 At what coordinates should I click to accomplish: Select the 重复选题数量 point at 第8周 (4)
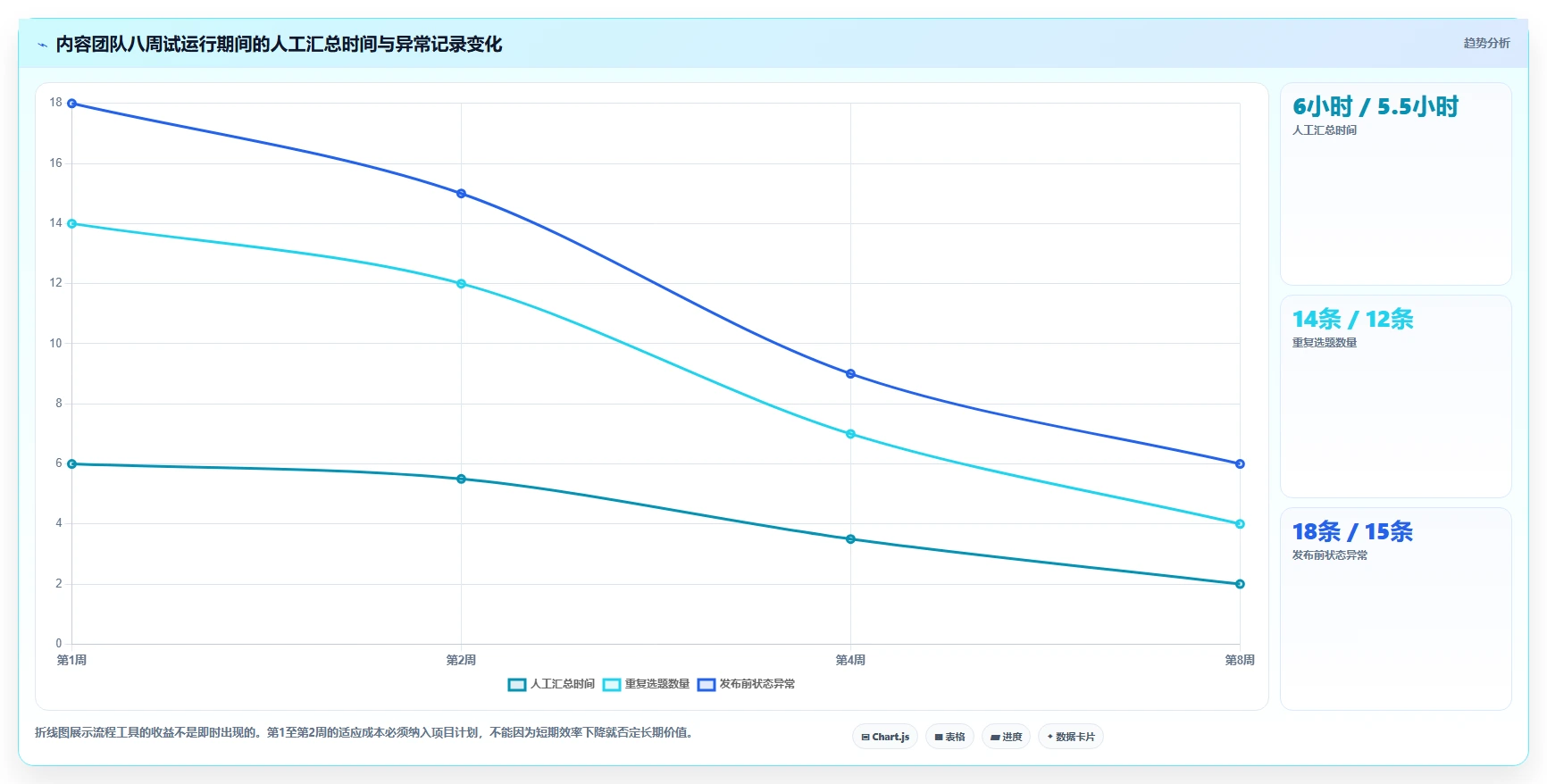point(1240,524)
